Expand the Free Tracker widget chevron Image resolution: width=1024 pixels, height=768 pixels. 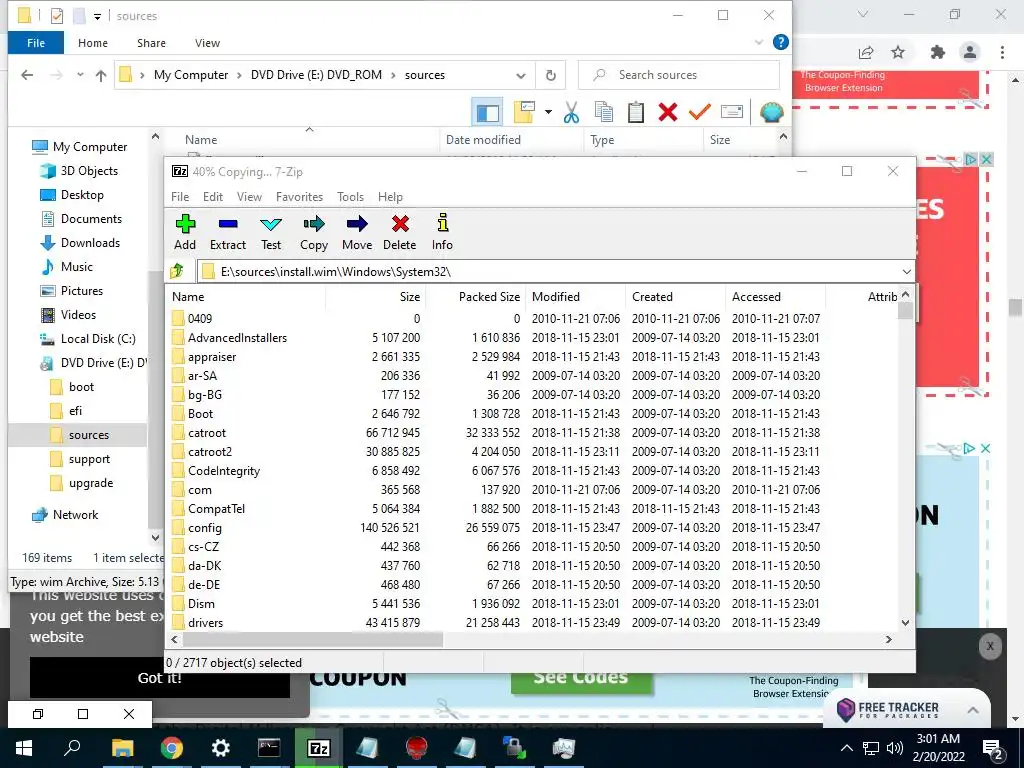tap(973, 710)
